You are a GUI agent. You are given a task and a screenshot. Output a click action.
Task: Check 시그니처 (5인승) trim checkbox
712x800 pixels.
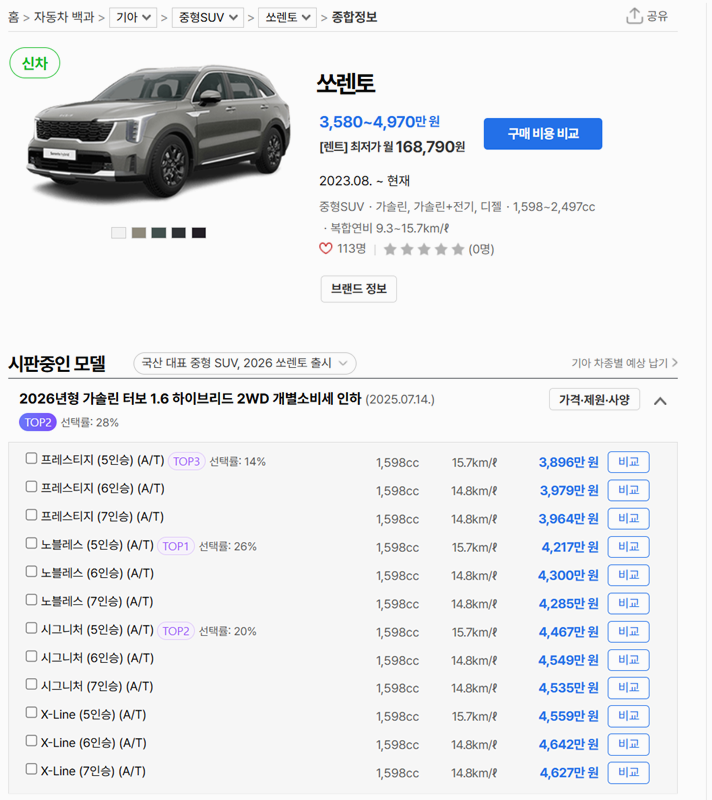tap(31, 628)
